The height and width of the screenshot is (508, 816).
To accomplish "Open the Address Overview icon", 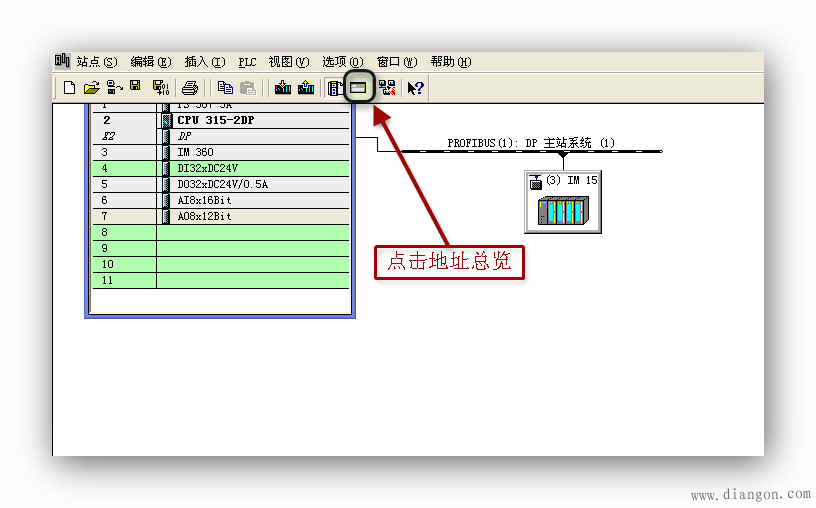I will [x=358, y=88].
